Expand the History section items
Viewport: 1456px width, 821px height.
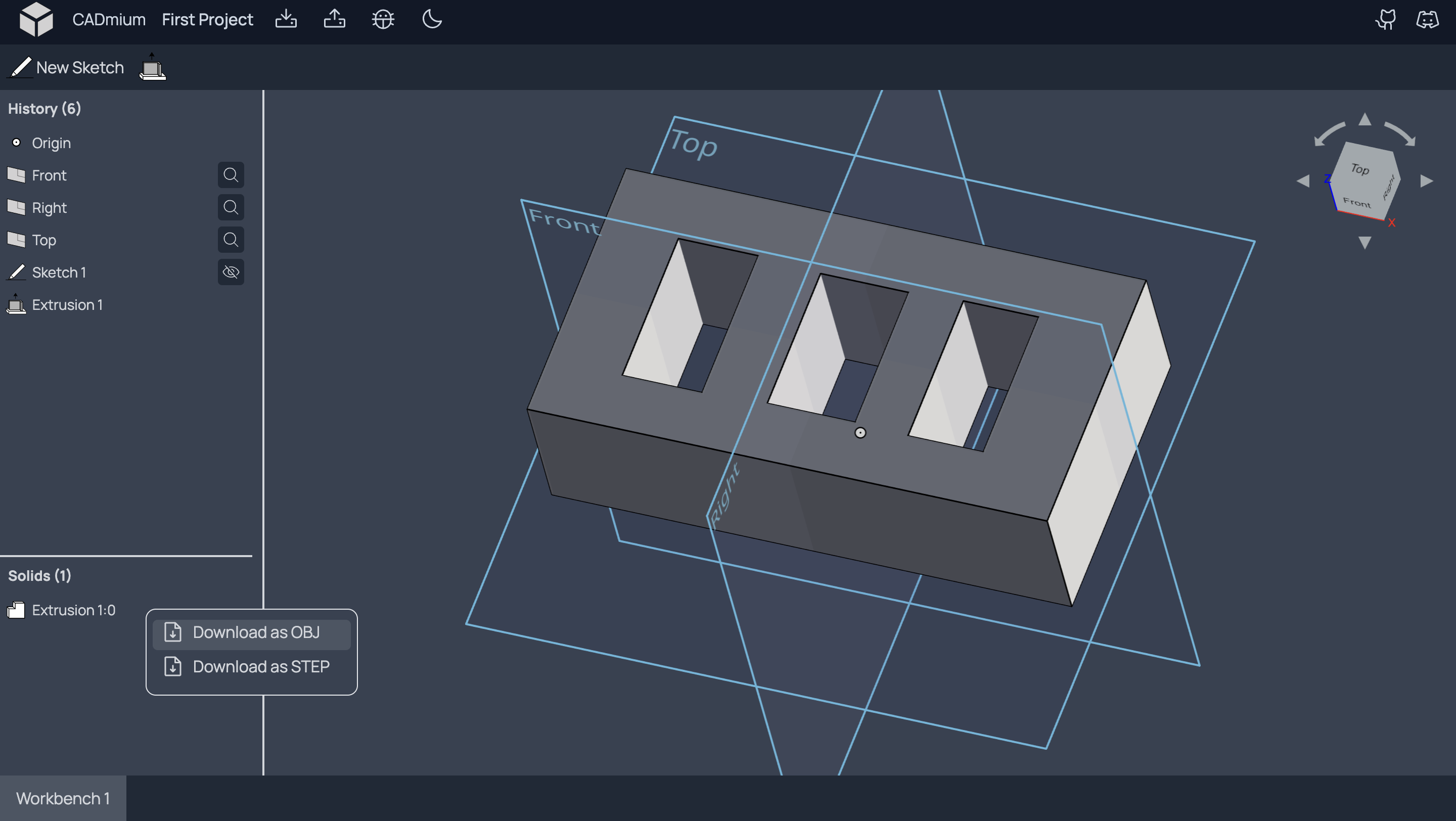pos(44,107)
